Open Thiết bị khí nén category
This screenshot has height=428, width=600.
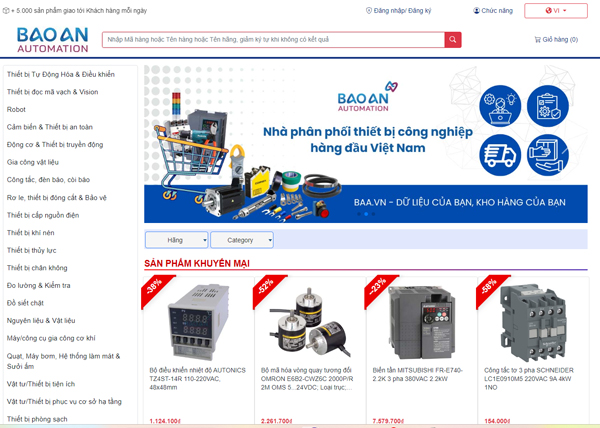click(x=31, y=233)
